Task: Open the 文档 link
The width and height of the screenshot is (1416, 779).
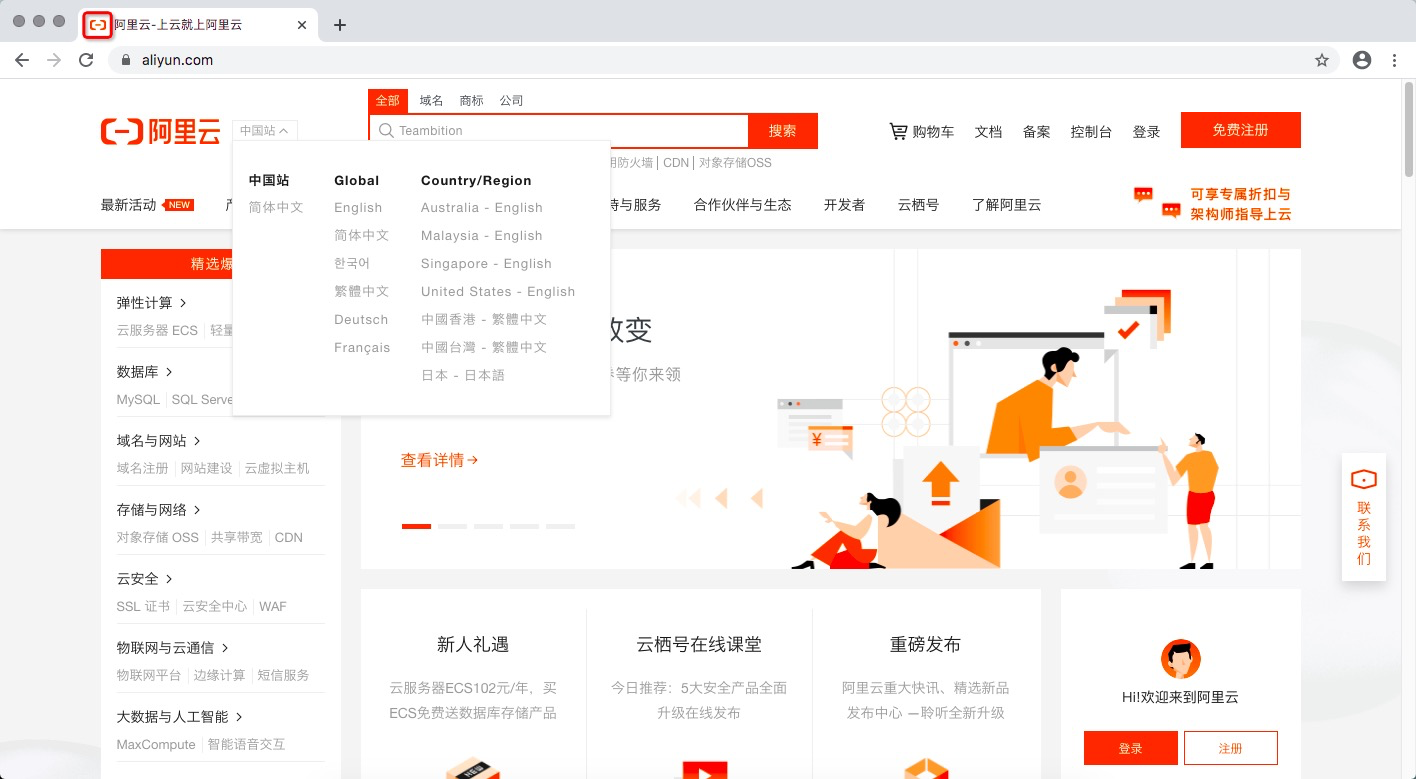Action: coord(988,132)
